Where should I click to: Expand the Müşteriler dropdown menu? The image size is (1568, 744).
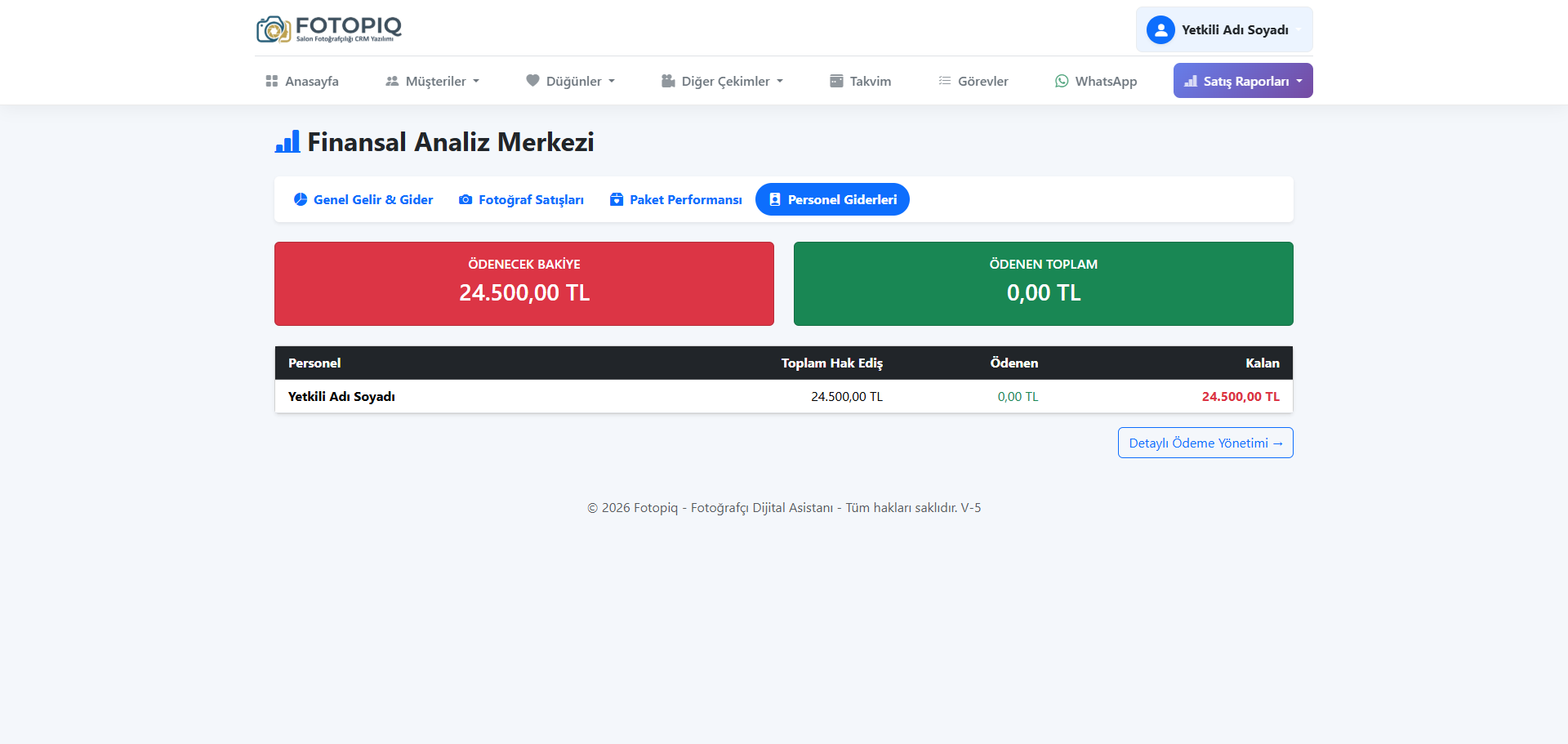(433, 81)
